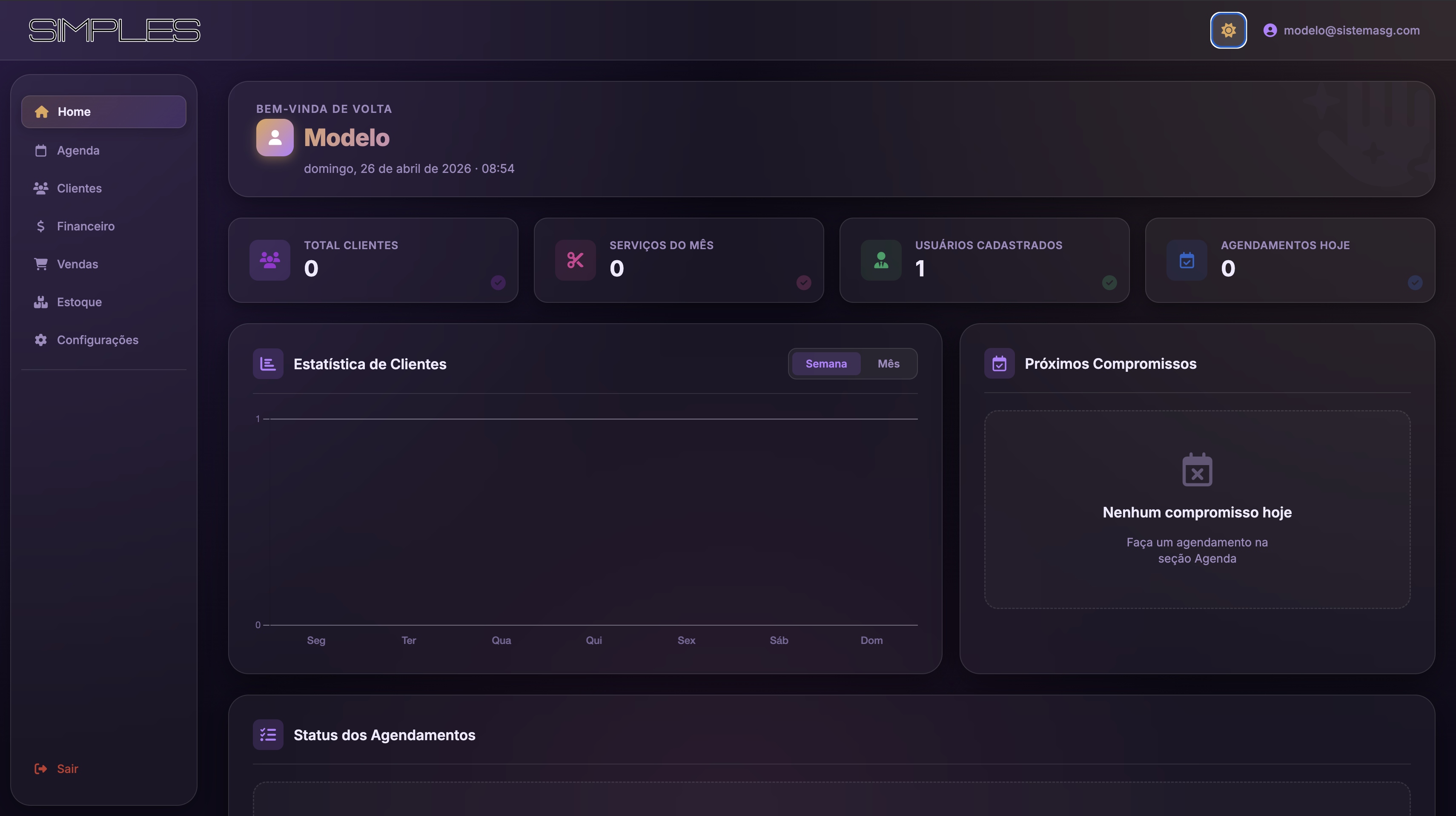
Task: Click the 'Status dos Agendamentos' heading
Action: [x=384, y=735]
